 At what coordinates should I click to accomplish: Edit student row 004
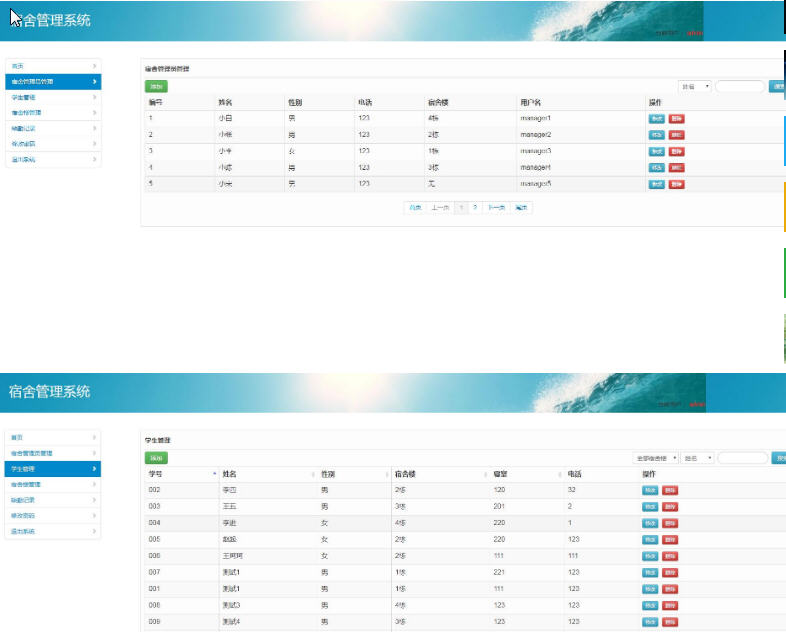coord(650,523)
